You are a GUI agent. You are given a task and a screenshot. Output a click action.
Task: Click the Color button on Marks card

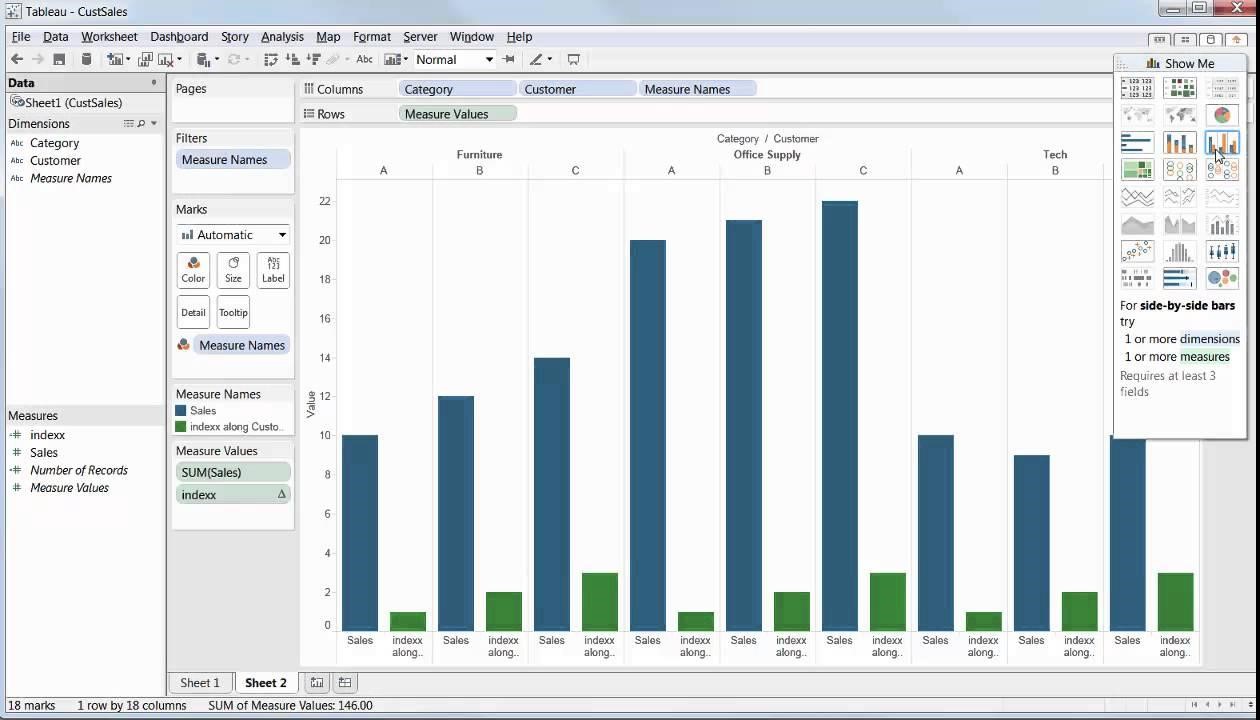(x=193, y=270)
